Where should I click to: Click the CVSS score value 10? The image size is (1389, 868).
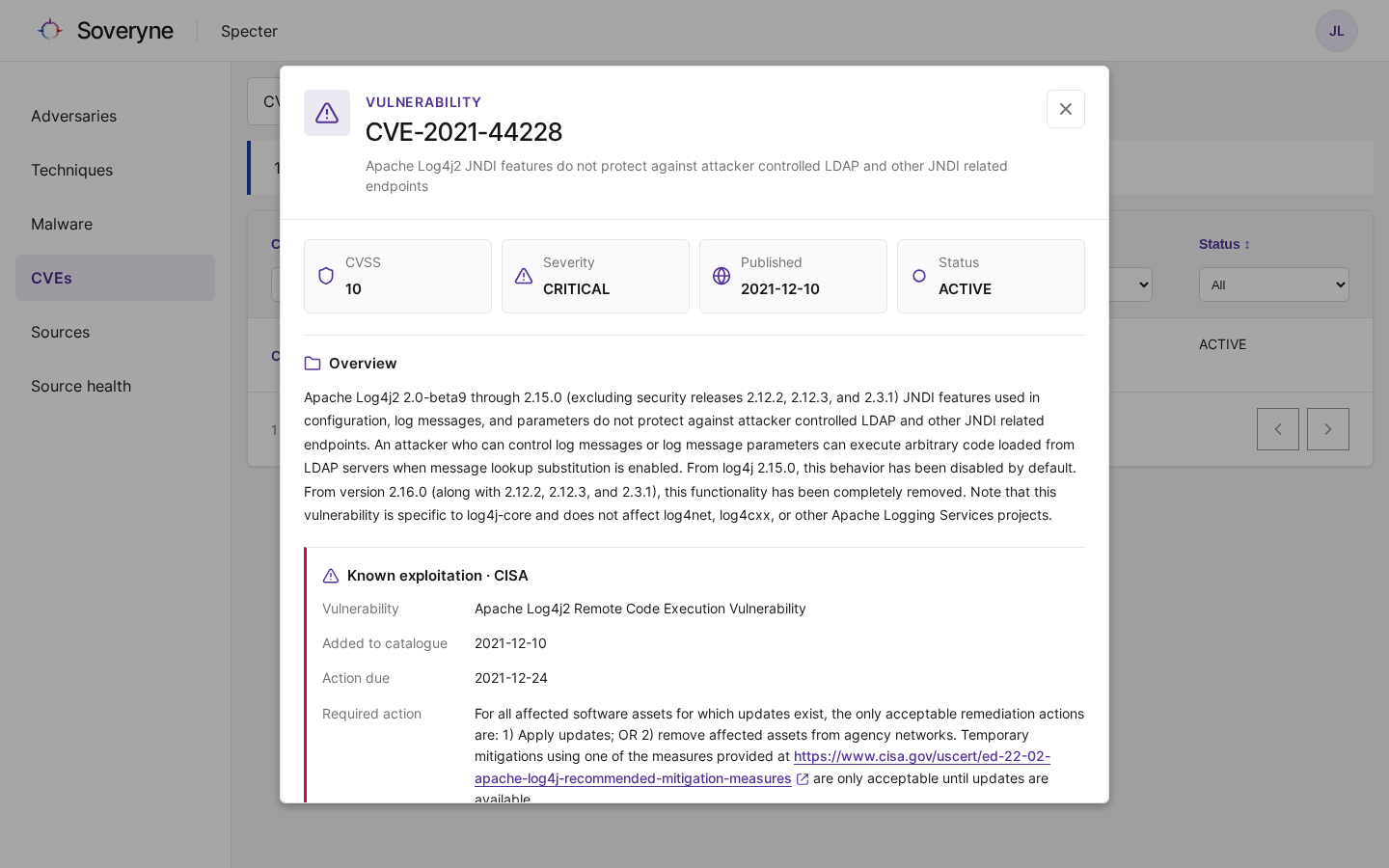pyautogui.click(x=354, y=289)
